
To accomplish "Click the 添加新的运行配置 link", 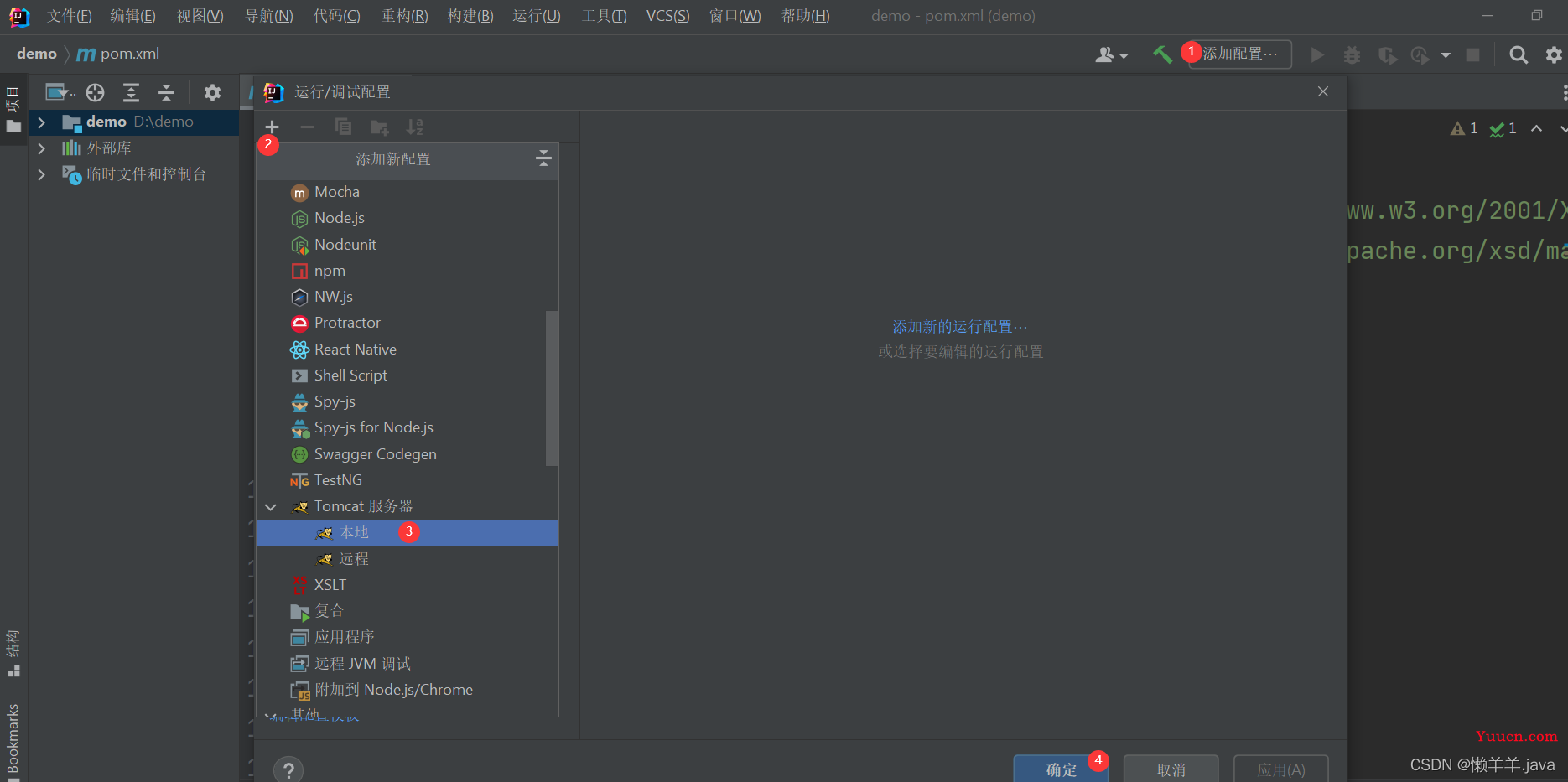I will [960, 327].
